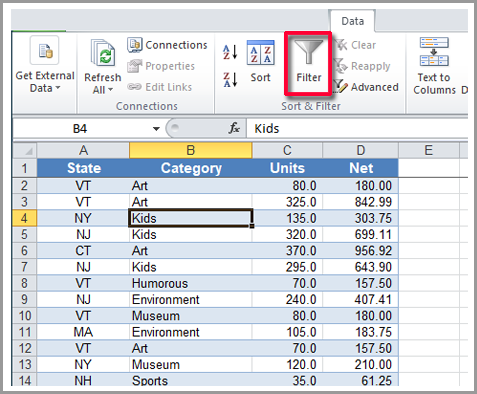Image resolution: width=477 pixels, height=394 pixels.
Task: Click the cell with 842.99
Action: (x=360, y=202)
